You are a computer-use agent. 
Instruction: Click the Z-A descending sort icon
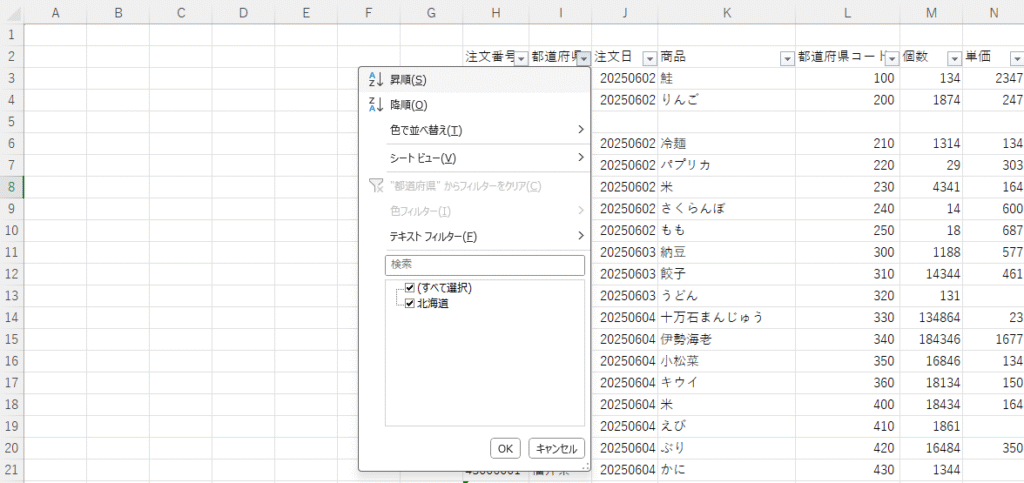coord(376,104)
